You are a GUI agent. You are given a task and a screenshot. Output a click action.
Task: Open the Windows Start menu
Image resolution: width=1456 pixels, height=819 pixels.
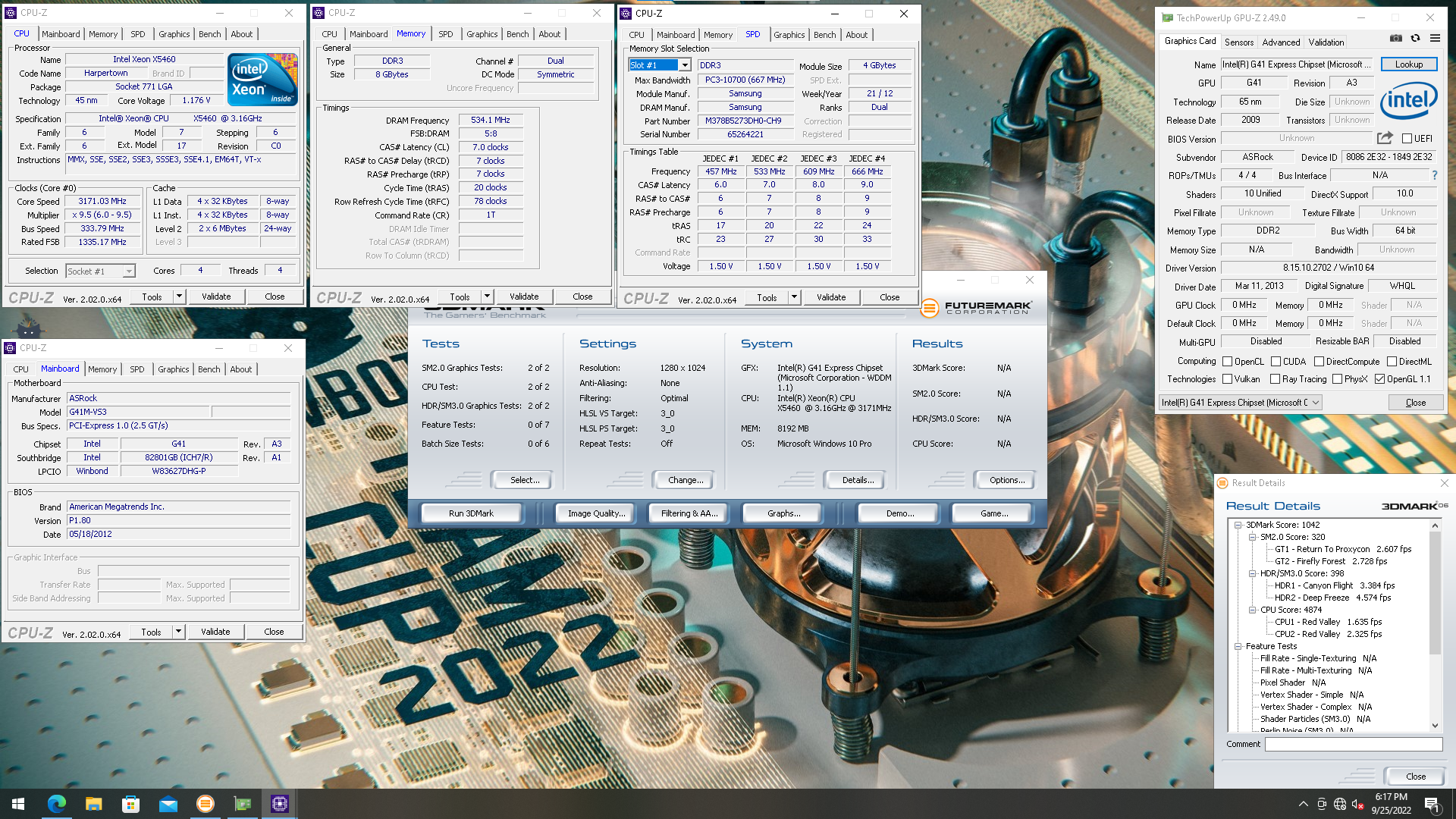pyautogui.click(x=18, y=804)
